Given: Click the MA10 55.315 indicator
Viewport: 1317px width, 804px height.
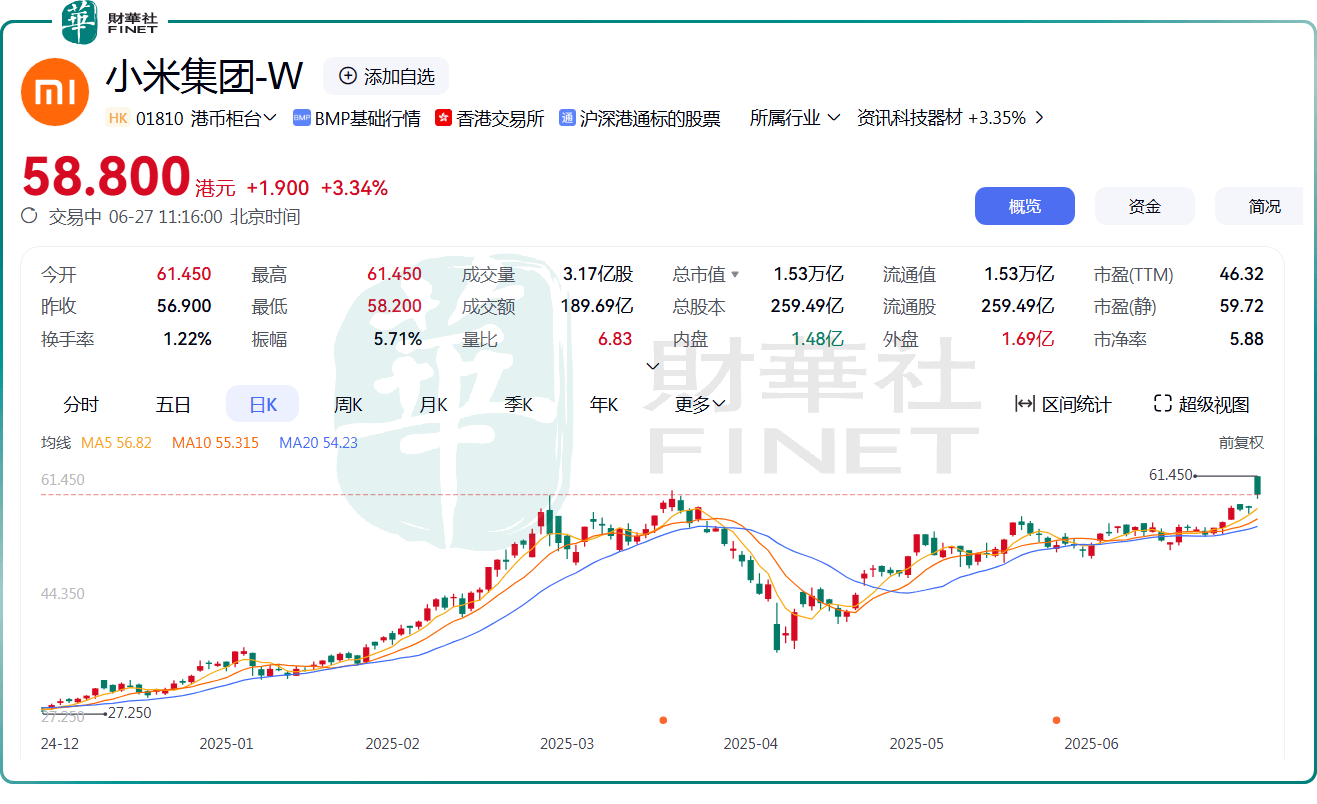Looking at the screenshot, I should click(x=215, y=442).
